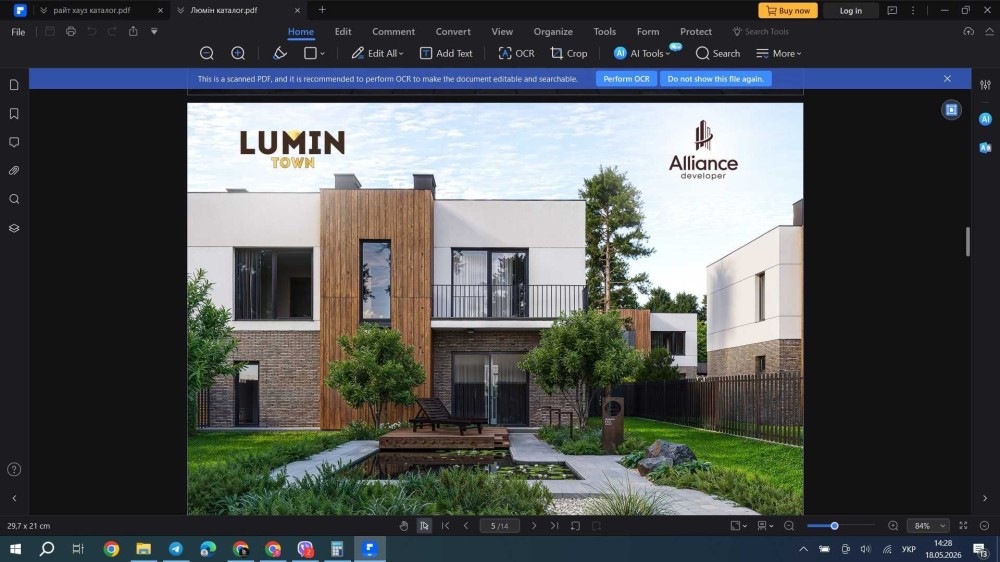Switch to the Comment tab

click(x=393, y=31)
